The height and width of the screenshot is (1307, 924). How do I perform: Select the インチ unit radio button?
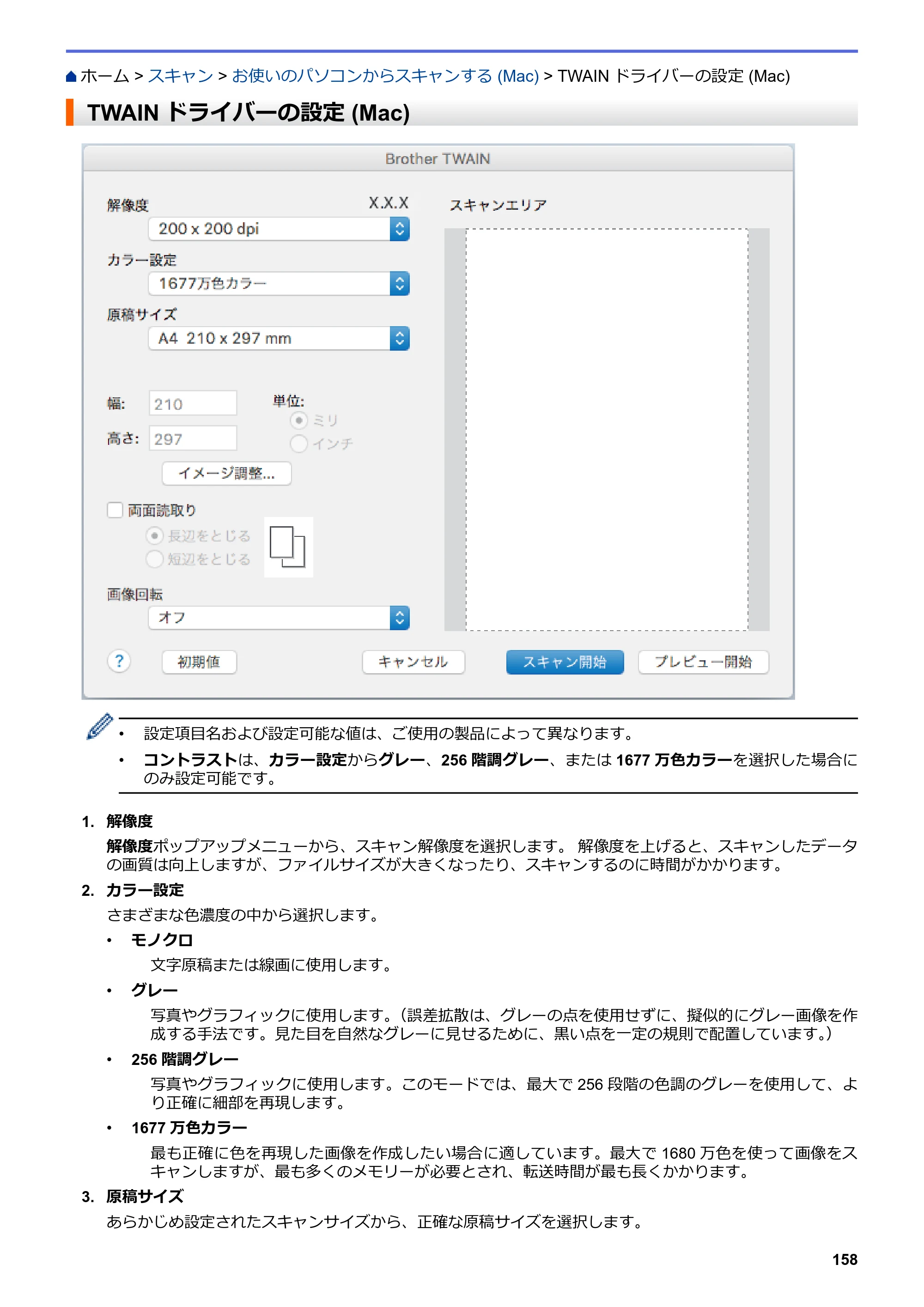coord(299,444)
